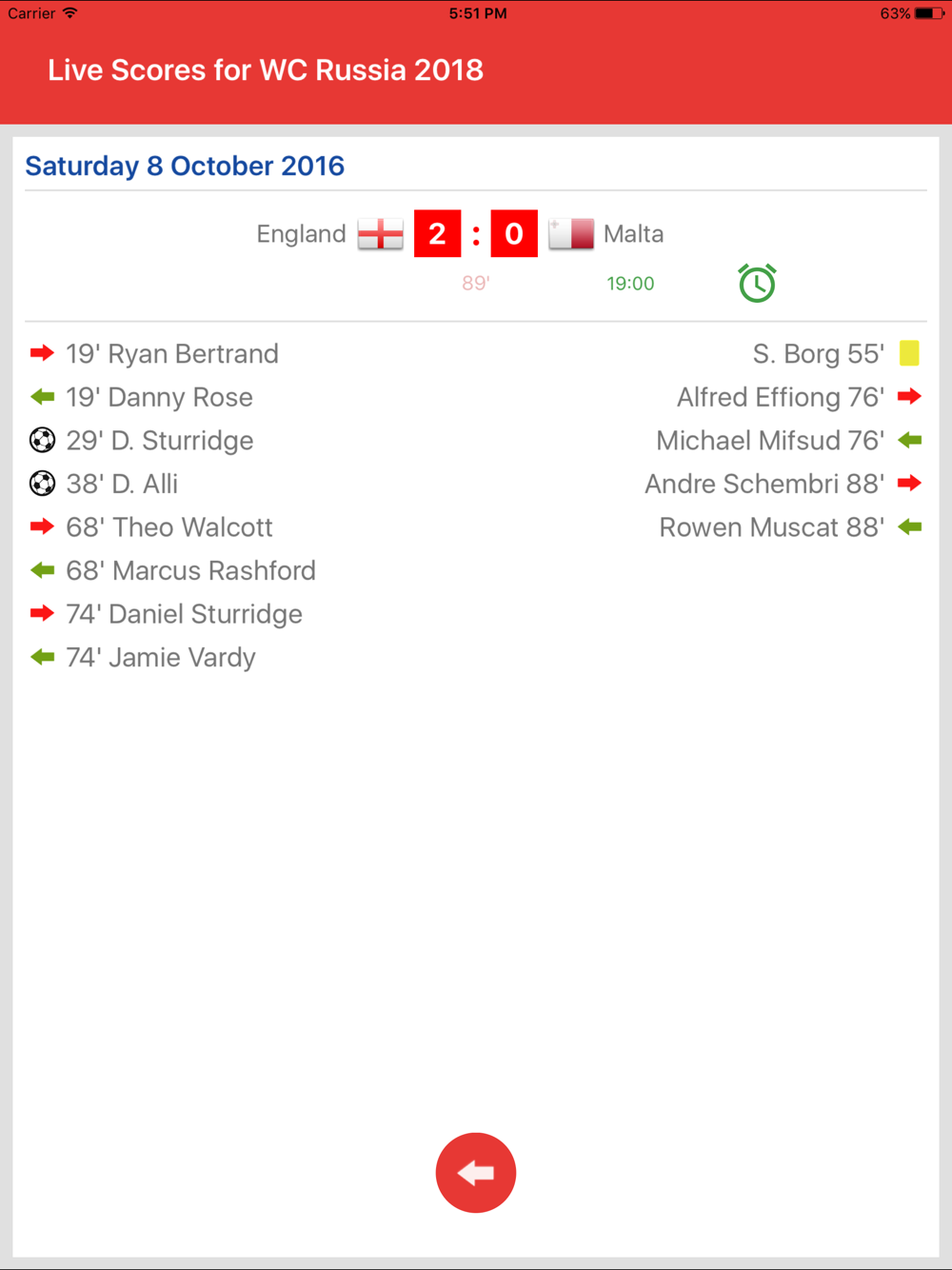Select the 68' Marcus Rashford event
This screenshot has height=1270, width=952.
pyautogui.click(x=190, y=570)
